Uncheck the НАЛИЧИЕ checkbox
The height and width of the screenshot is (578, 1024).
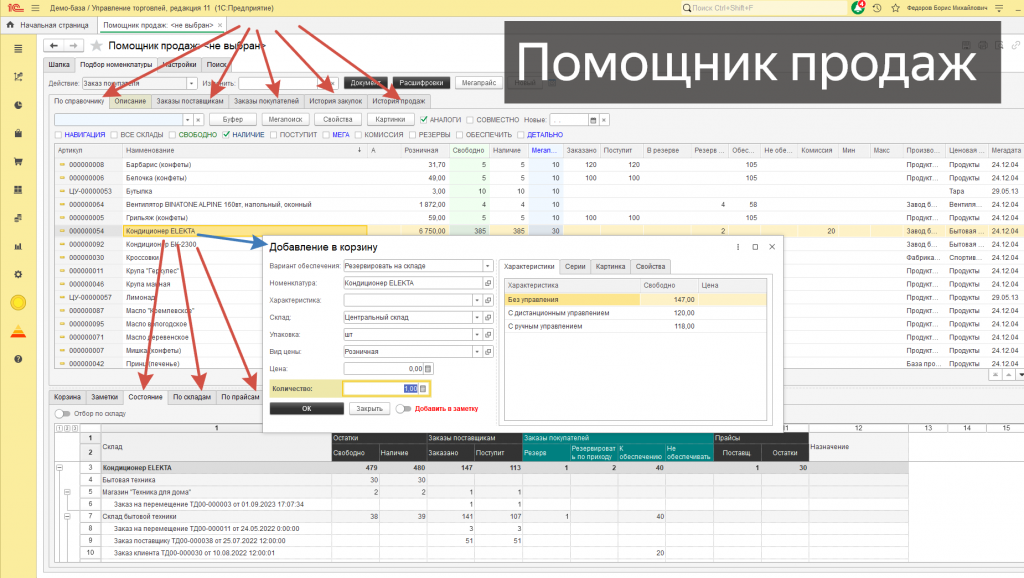coord(226,135)
